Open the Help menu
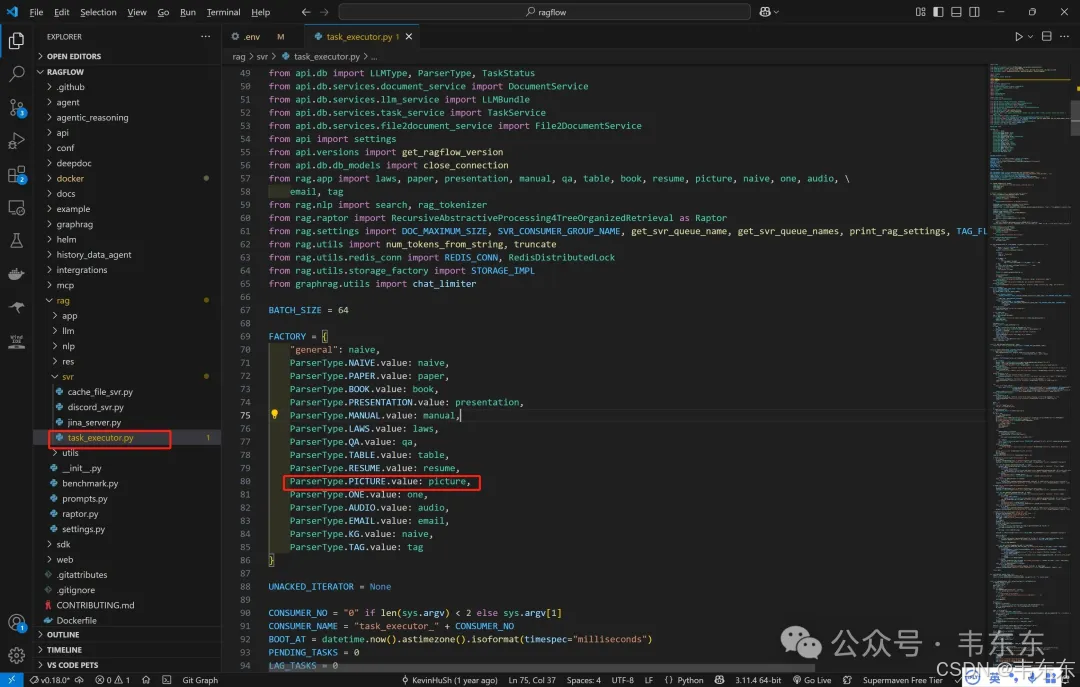This screenshot has width=1080, height=687. click(x=260, y=12)
